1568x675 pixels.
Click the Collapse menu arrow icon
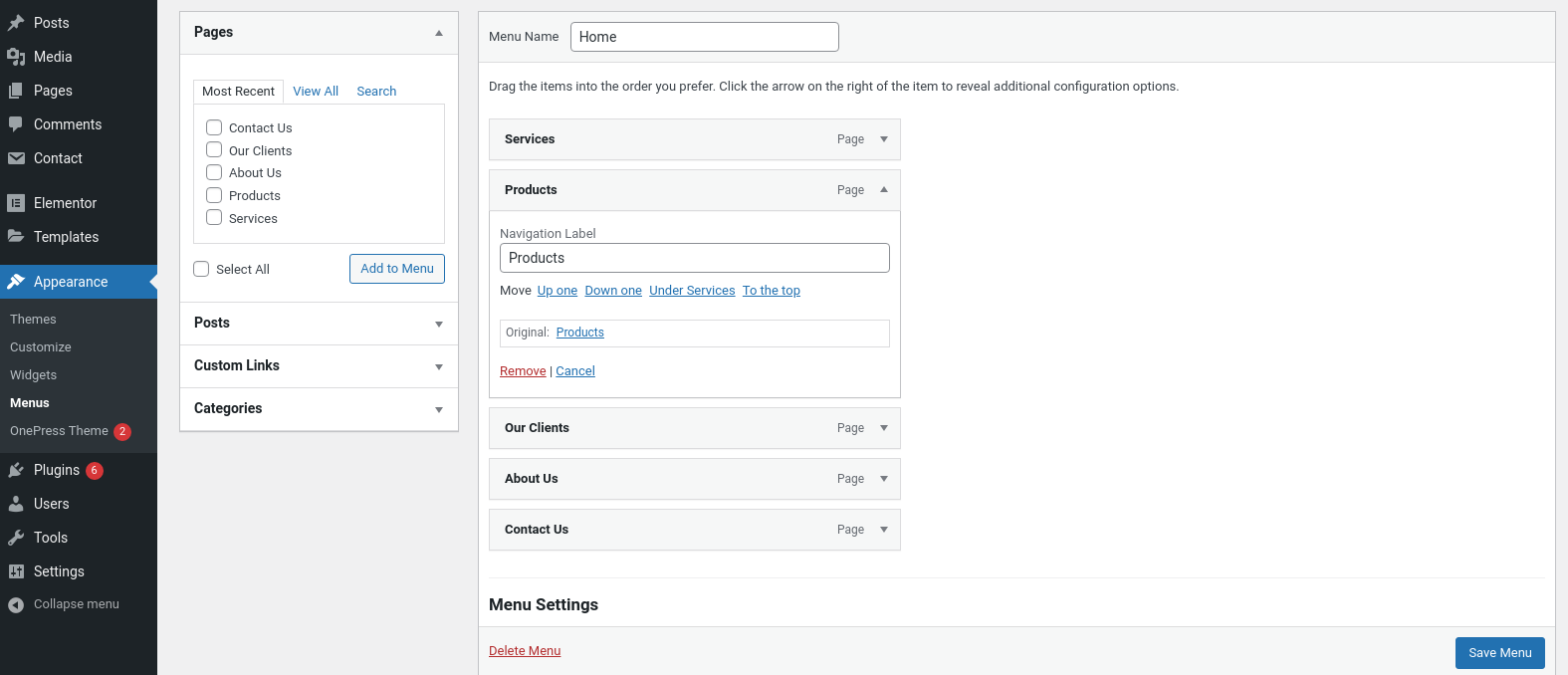(16, 604)
